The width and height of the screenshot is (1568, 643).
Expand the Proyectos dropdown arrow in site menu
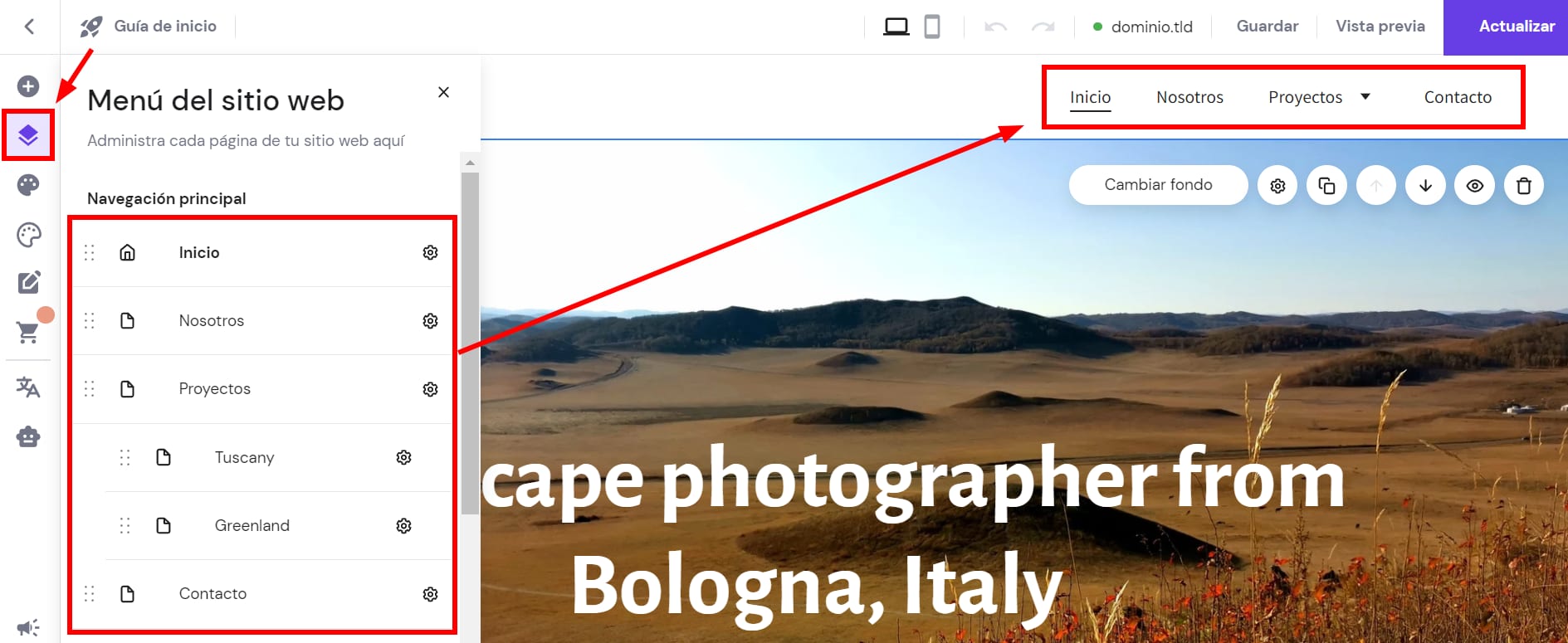pyautogui.click(x=1365, y=97)
